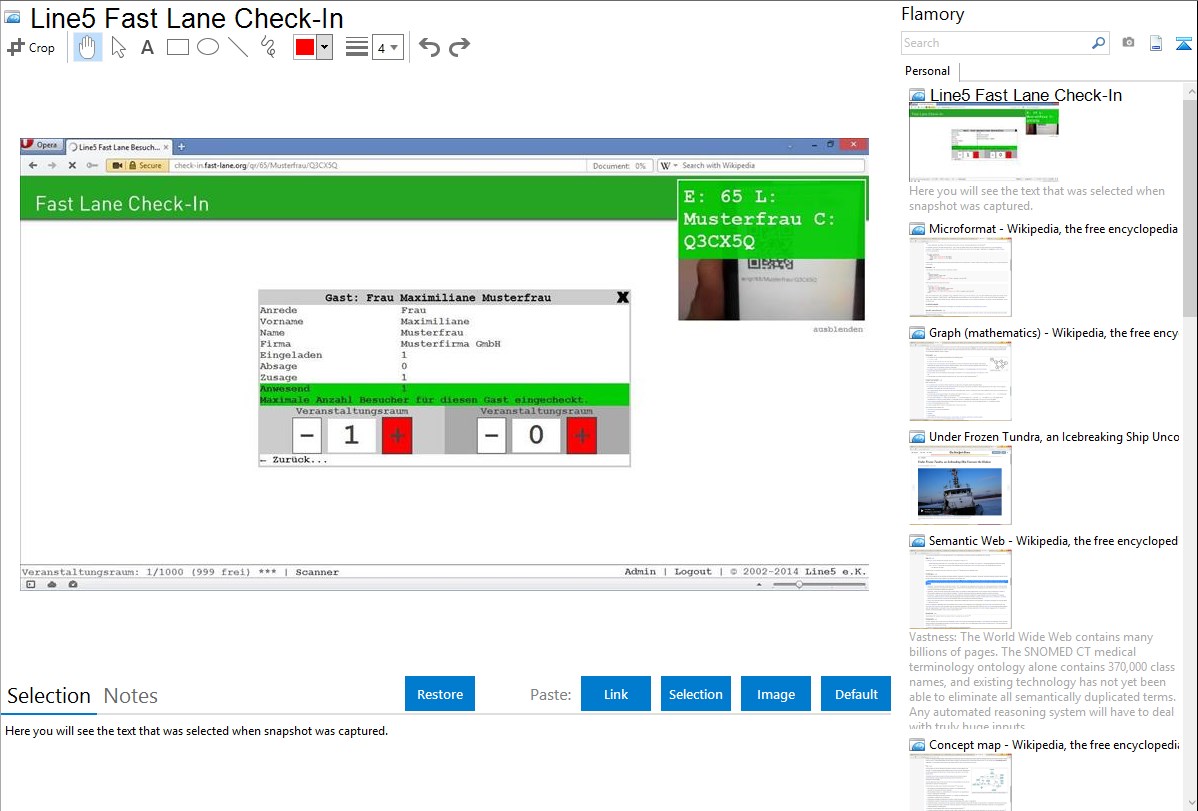Screen dimensions: 1198x811
Task: Open the color picker dropdown arrow
Action: coord(325,47)
